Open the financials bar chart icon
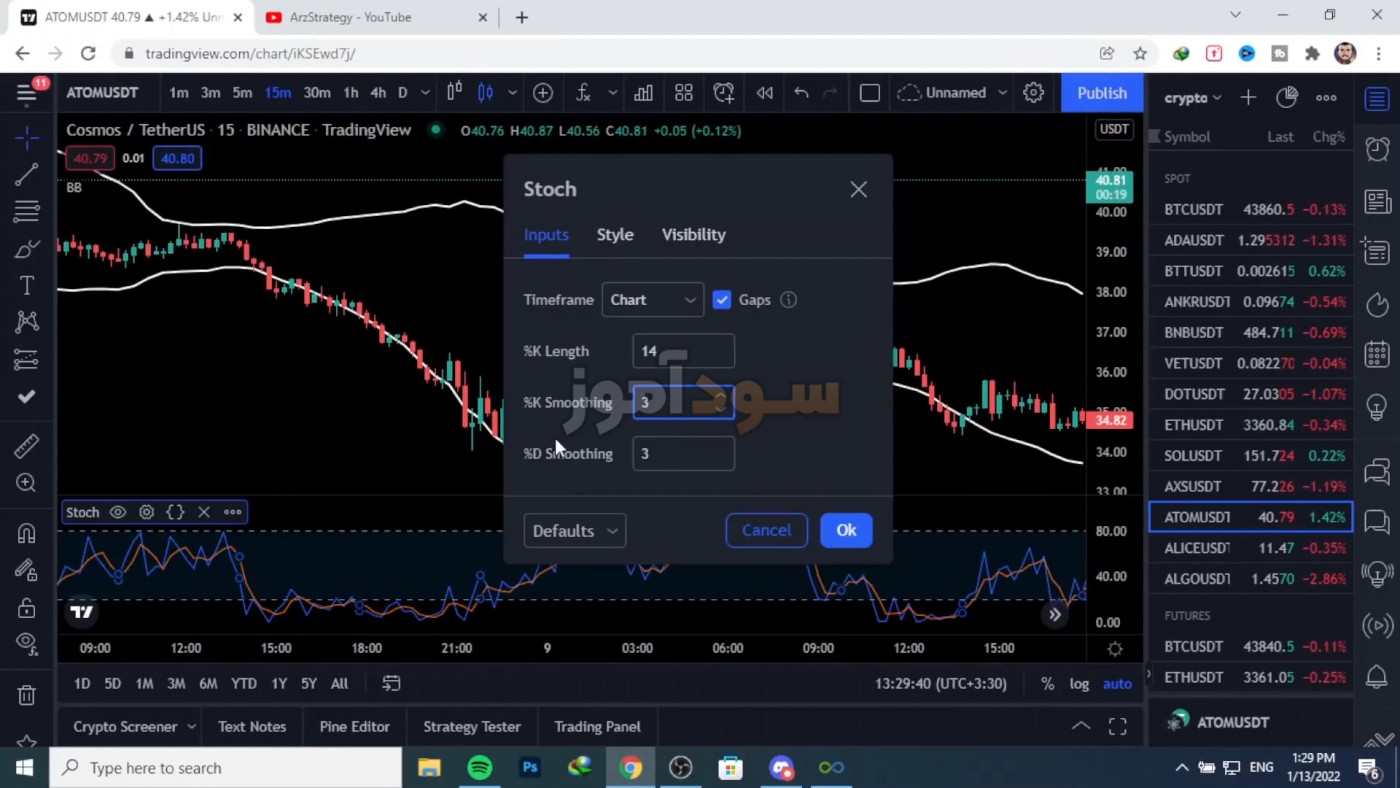The width and height of the screenshot is (1400, 788). [x=643, y=93]
